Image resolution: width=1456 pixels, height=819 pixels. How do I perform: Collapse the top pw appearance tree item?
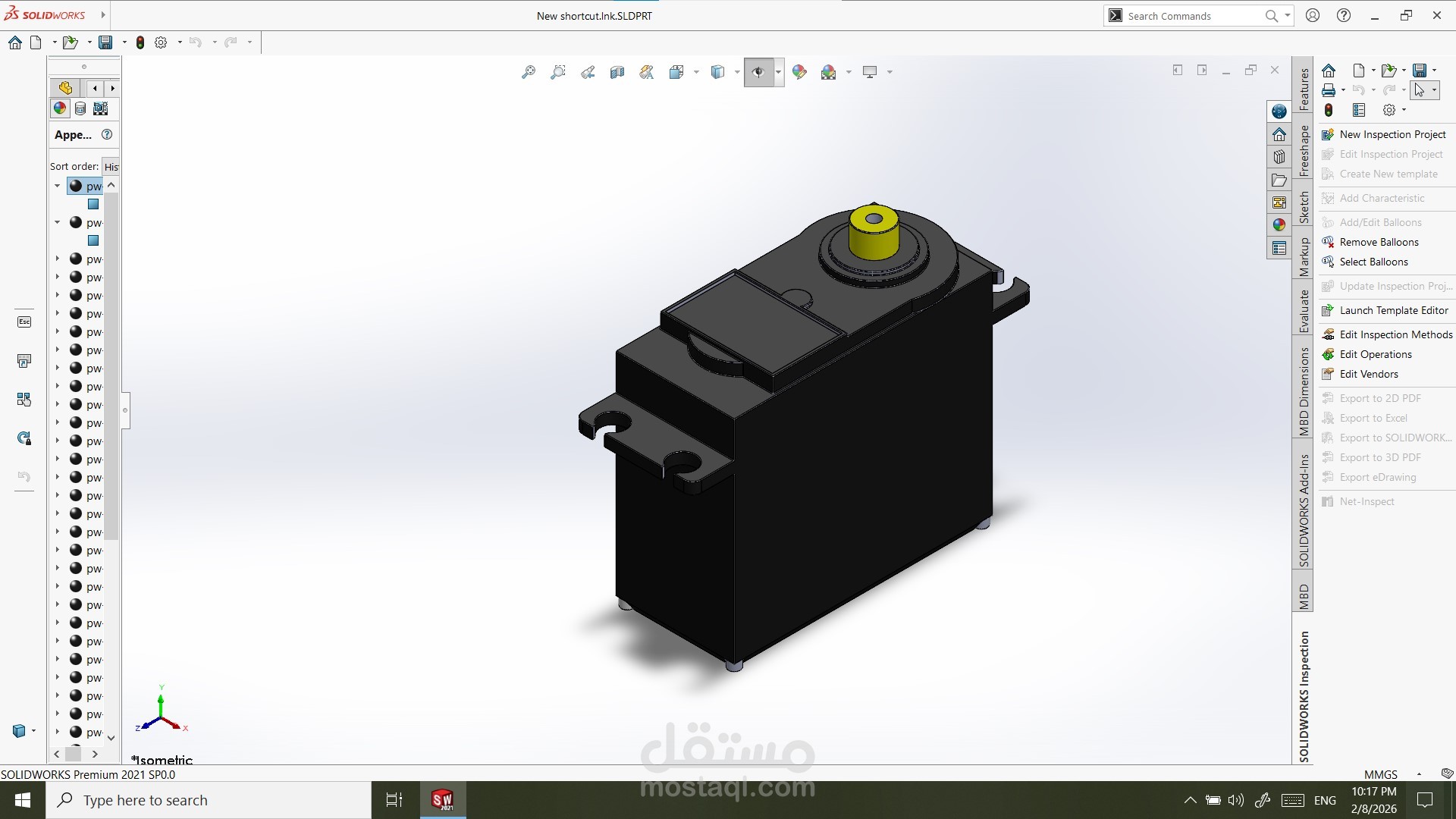pyautogui.click(x=57, y=186)
